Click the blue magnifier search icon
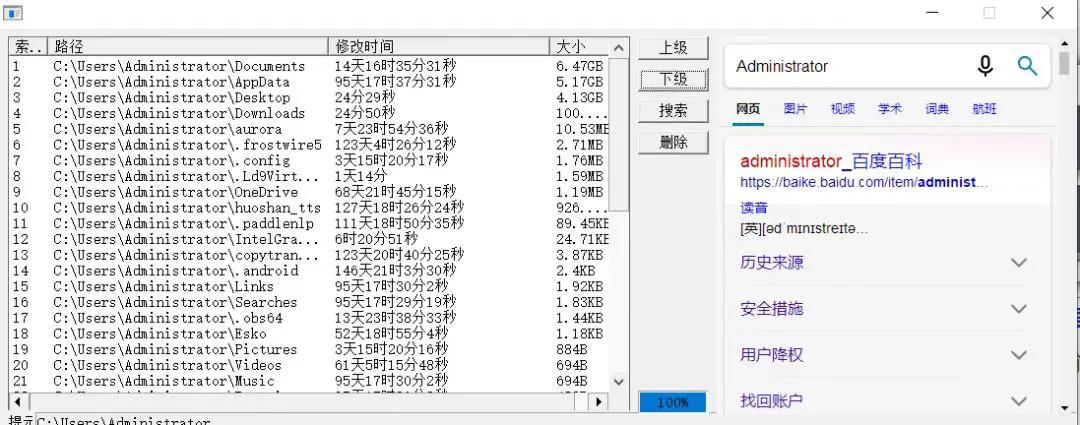Screen dimensions: 1080x425 point(1027,66)
